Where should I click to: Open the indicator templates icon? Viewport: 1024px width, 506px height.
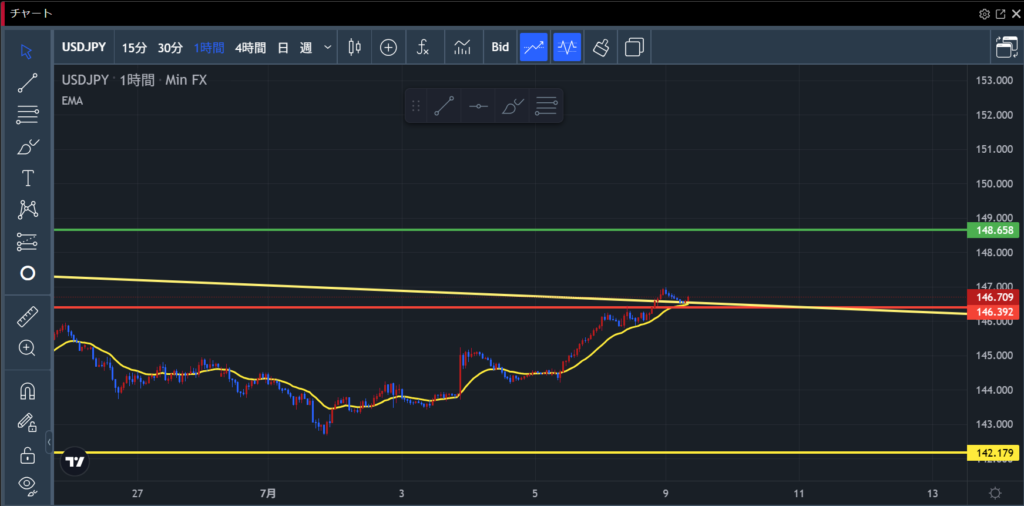pos(462,47)
